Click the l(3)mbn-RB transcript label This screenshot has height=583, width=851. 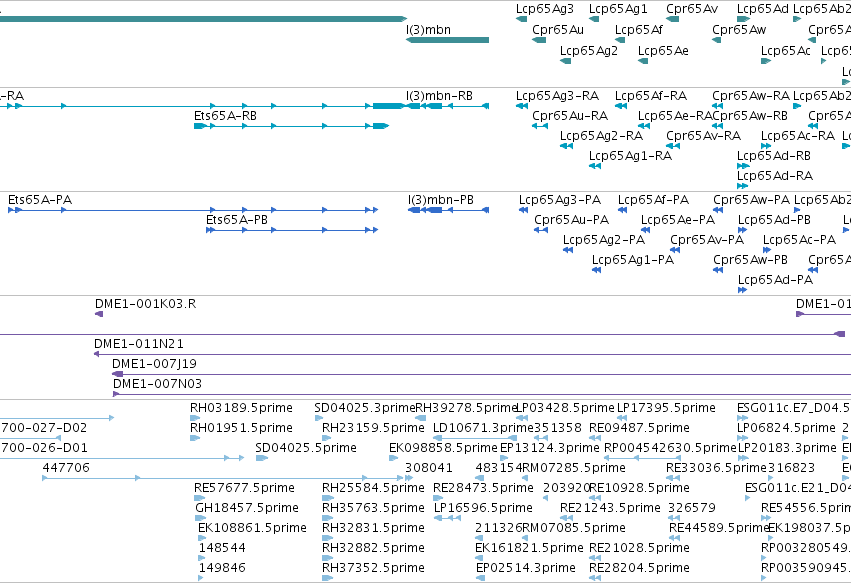439,96
